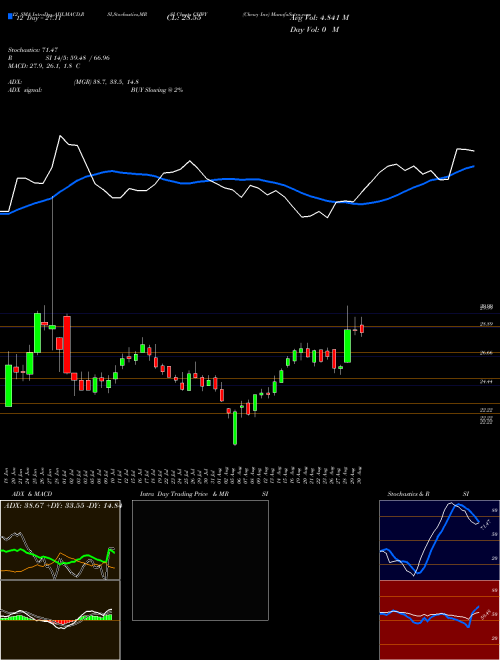Click the 'ADX signal:' label
The width and height of the screenshot is (500, 660).
pyautogui.click(x=24, y=90)
